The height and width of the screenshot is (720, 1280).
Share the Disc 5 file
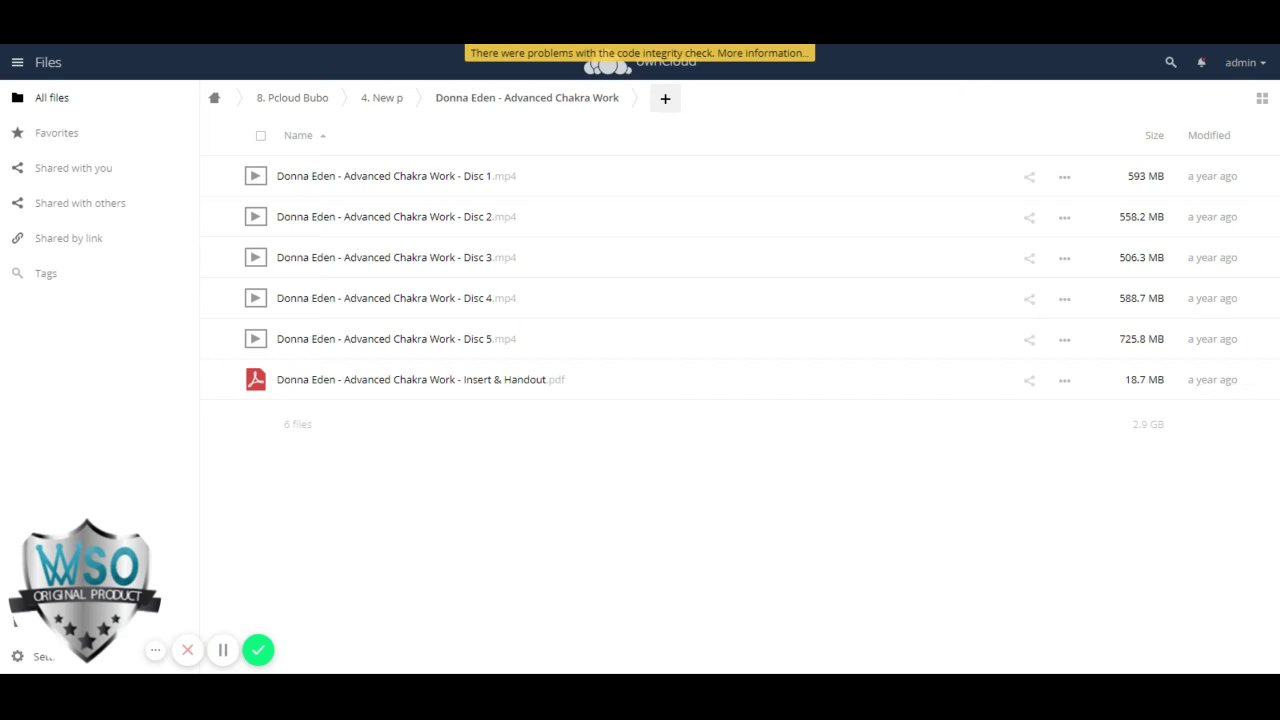click(1029, 340)
